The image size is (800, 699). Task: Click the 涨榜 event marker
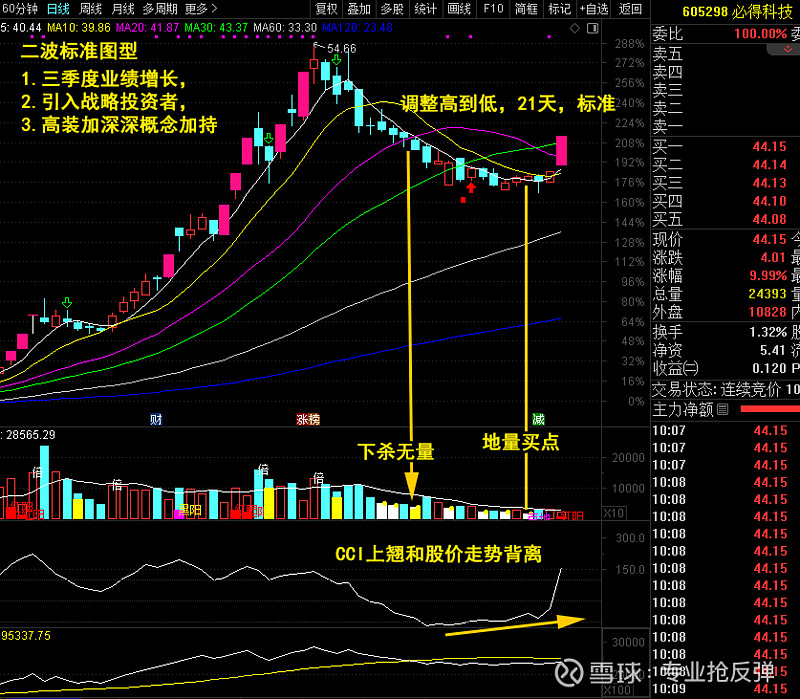[308, 419]
